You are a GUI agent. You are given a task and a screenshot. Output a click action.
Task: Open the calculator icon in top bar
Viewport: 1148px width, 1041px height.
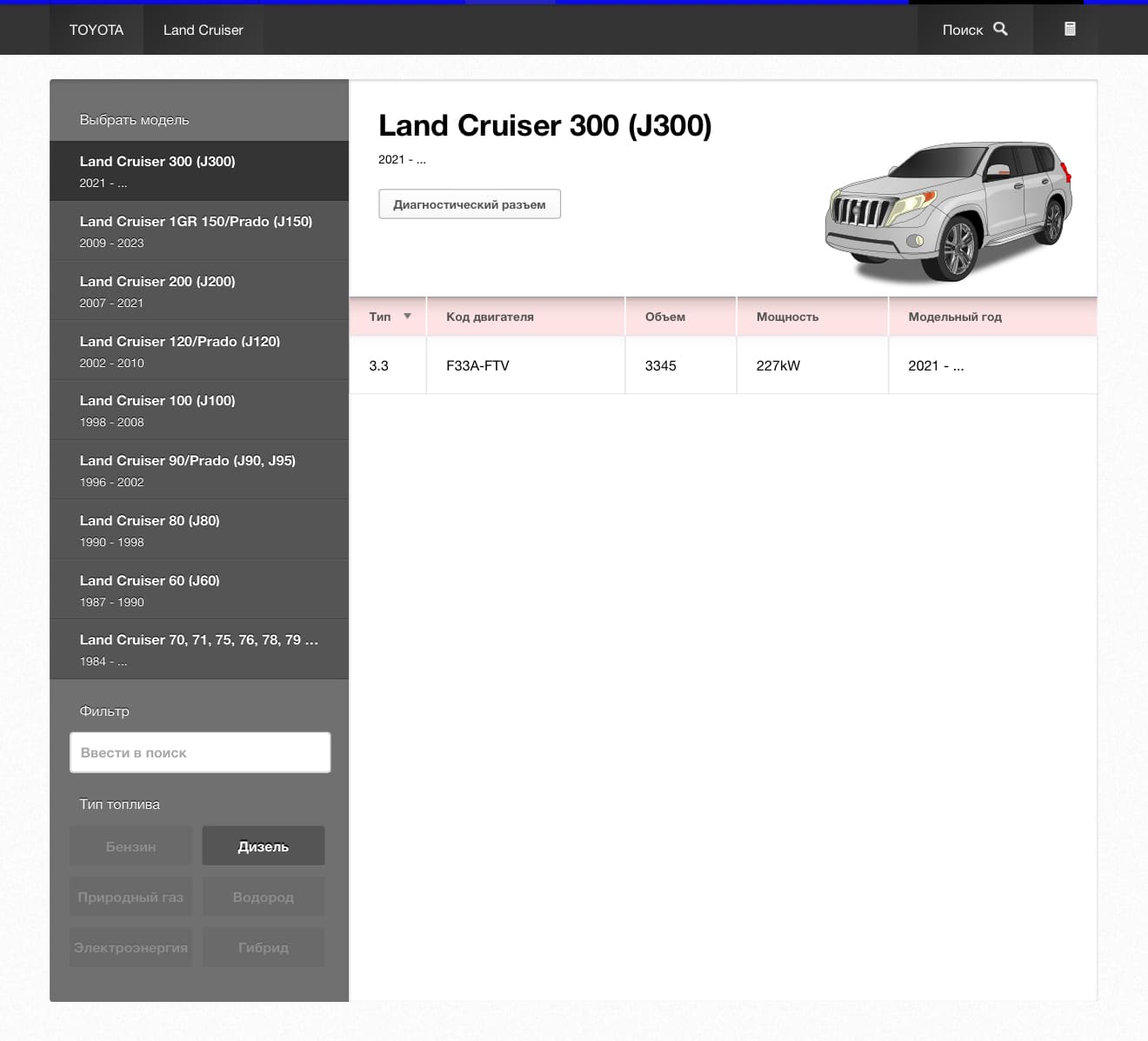click(1070, 29)
